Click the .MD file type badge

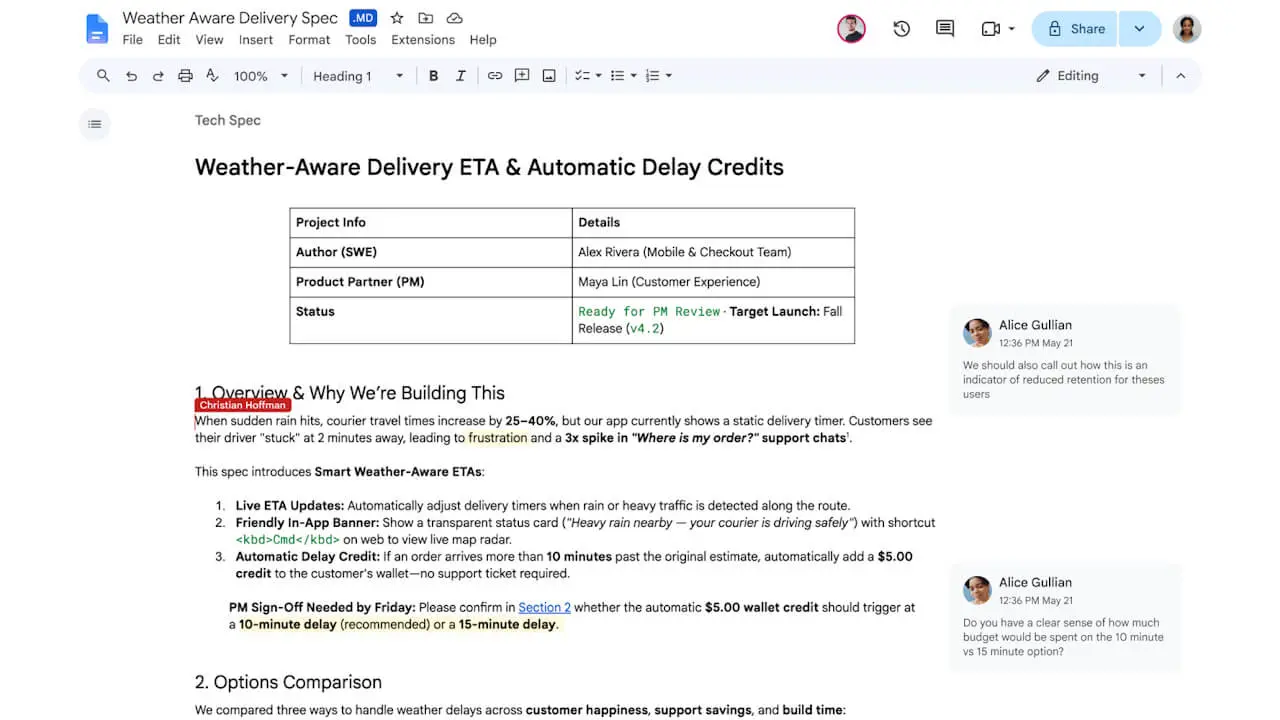tap(363, 18)
